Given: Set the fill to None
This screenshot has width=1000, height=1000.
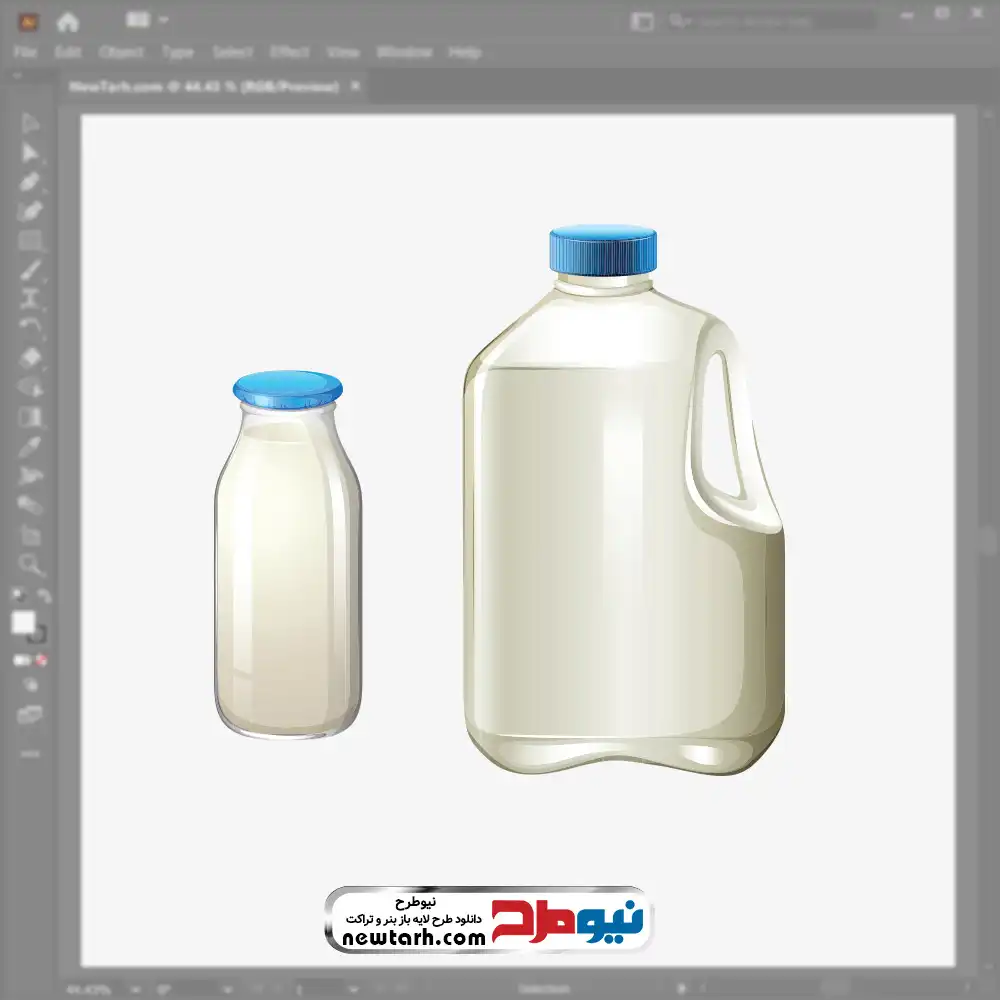Looking at the screenshot, I should click(x=42, y=660).
